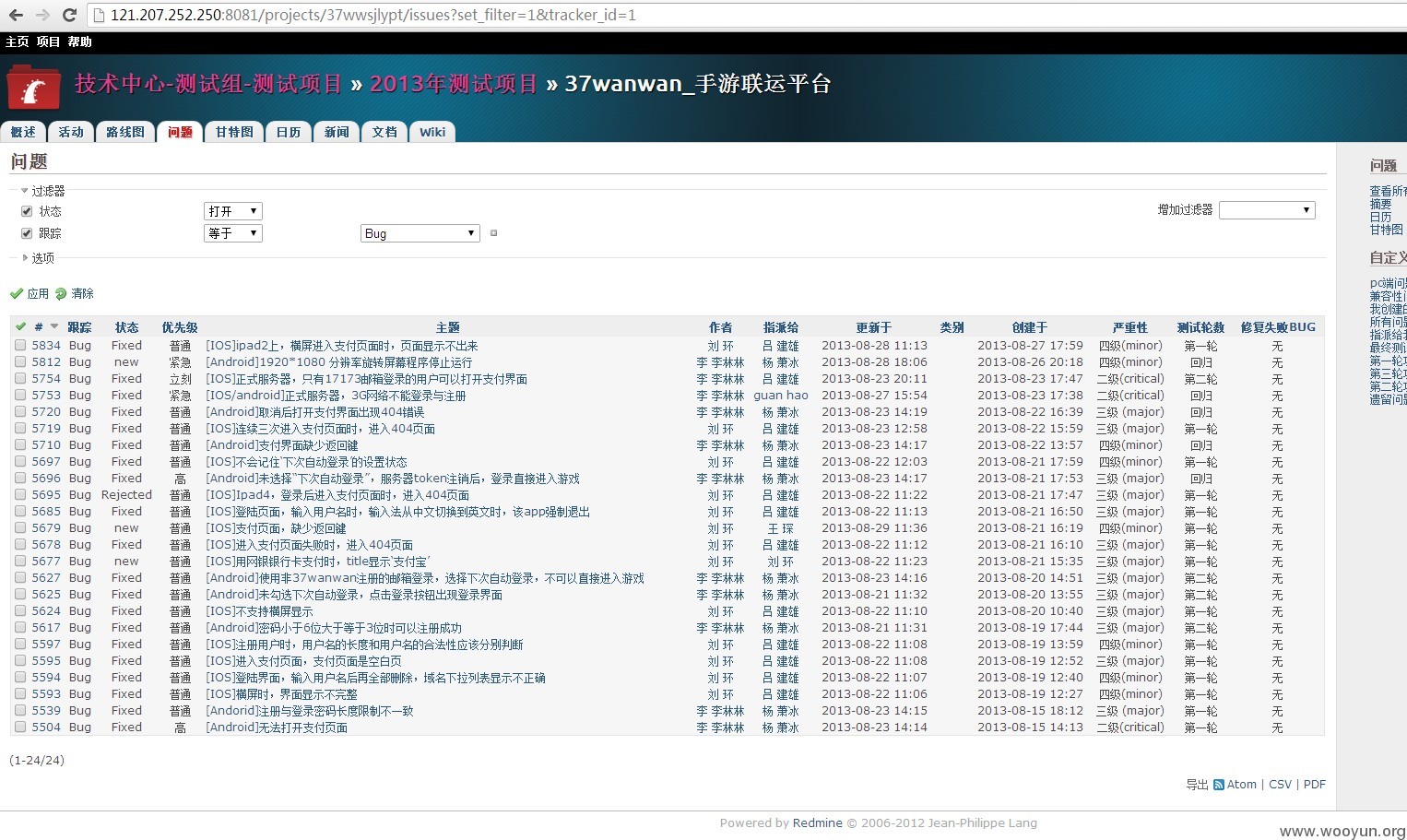Click the red Redmine project logo
The image size is (1407, 840).
(34, 89)
